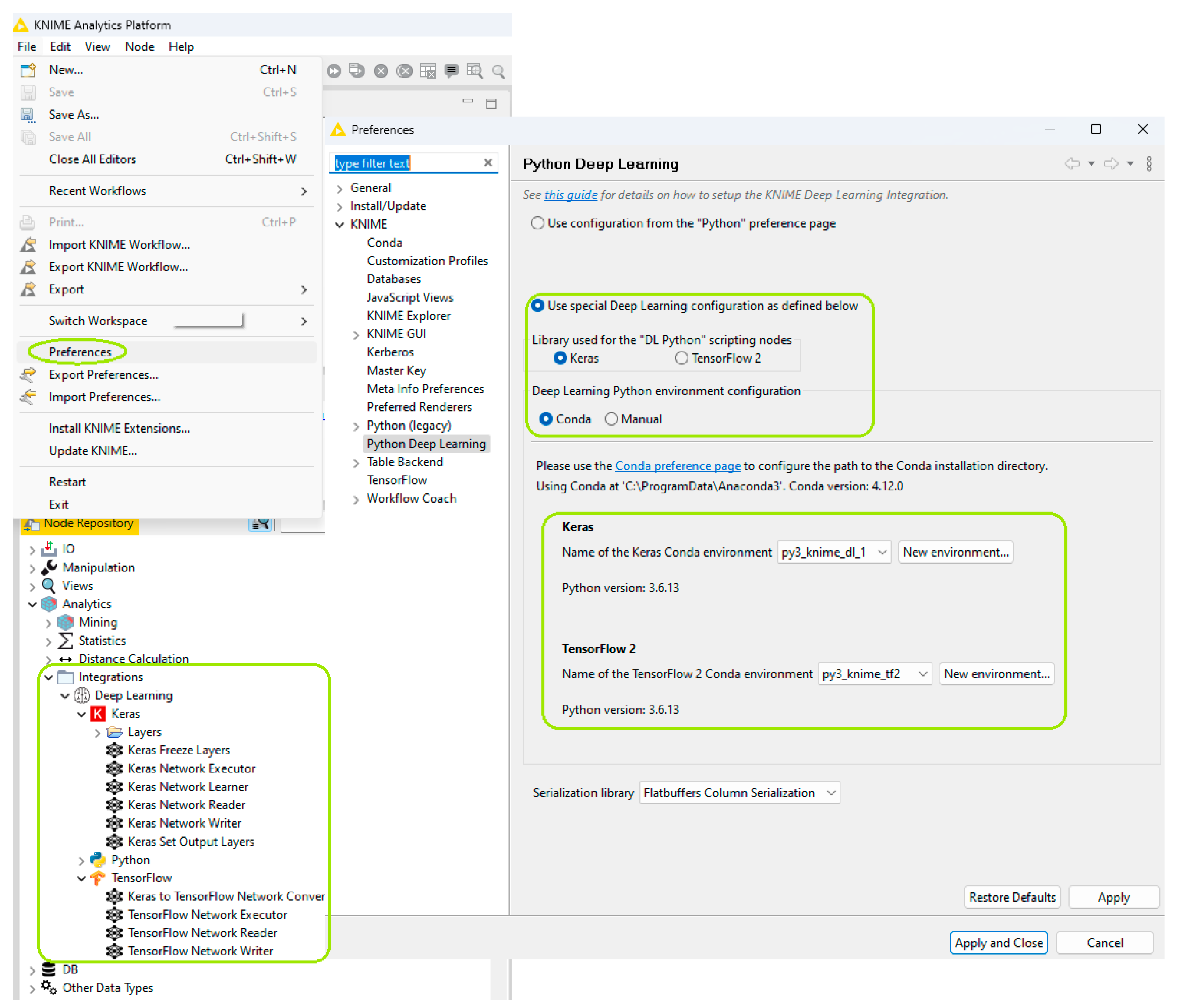Choose the Manual environment configuration option
The image size is (1179, 1008).
(x=611, y=419)
